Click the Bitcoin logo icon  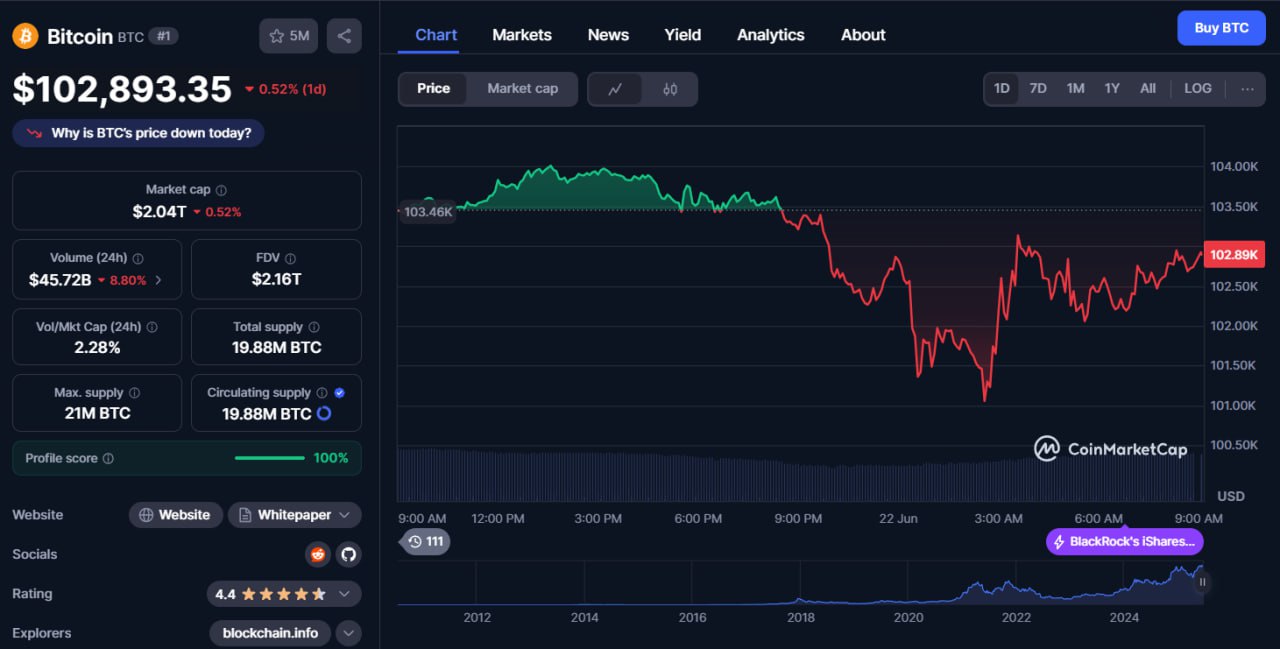[25, 36]
